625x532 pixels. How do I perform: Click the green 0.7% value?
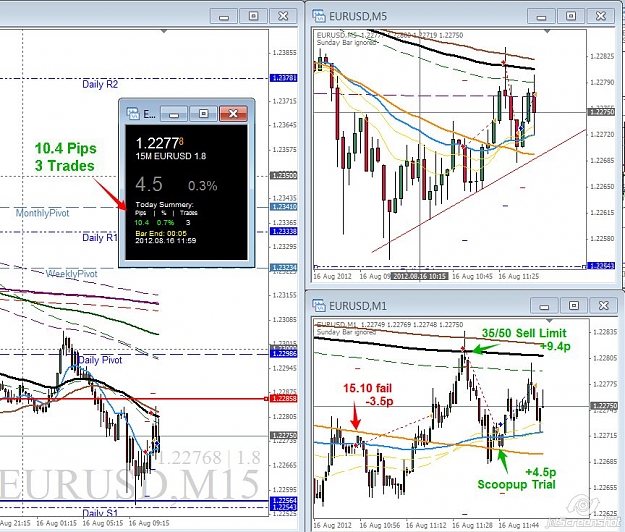pos(165,223)
